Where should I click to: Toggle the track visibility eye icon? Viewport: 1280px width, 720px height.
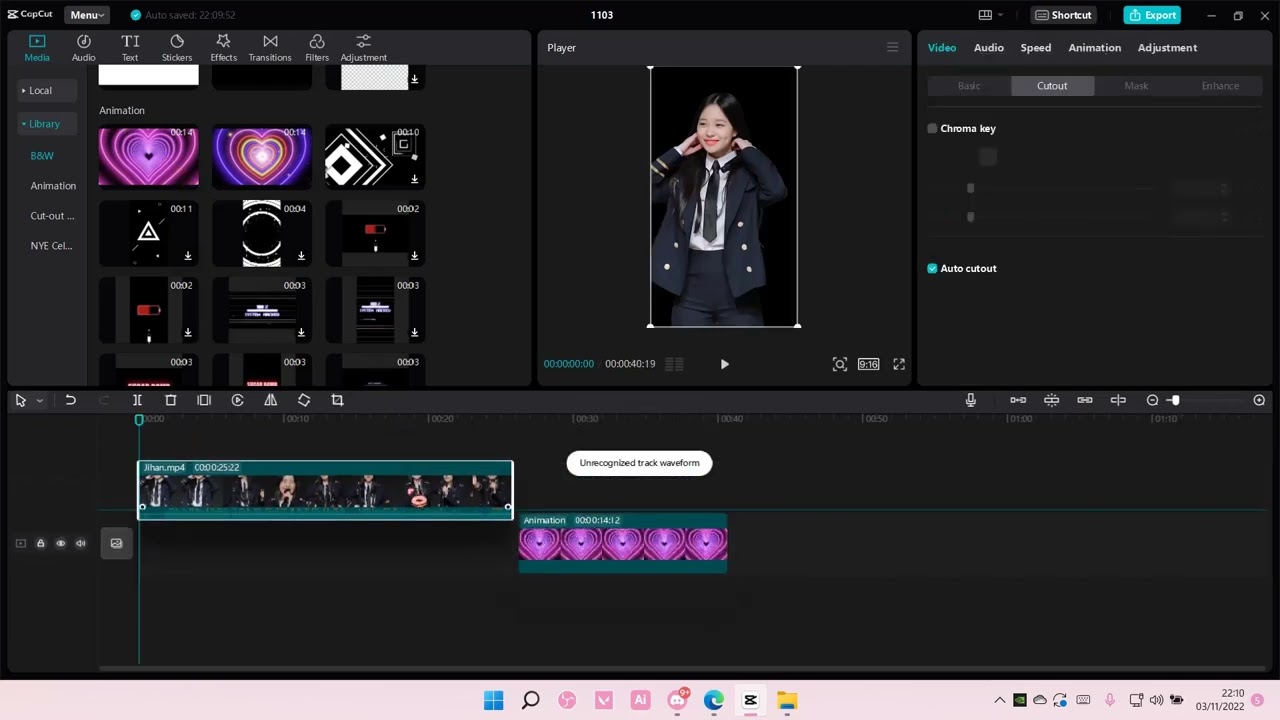60,543
